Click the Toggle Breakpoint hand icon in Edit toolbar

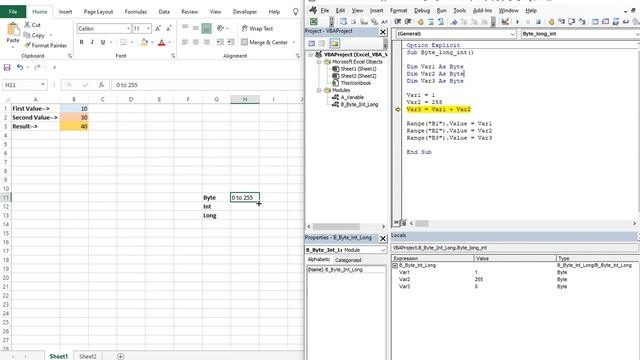point(420,22)
